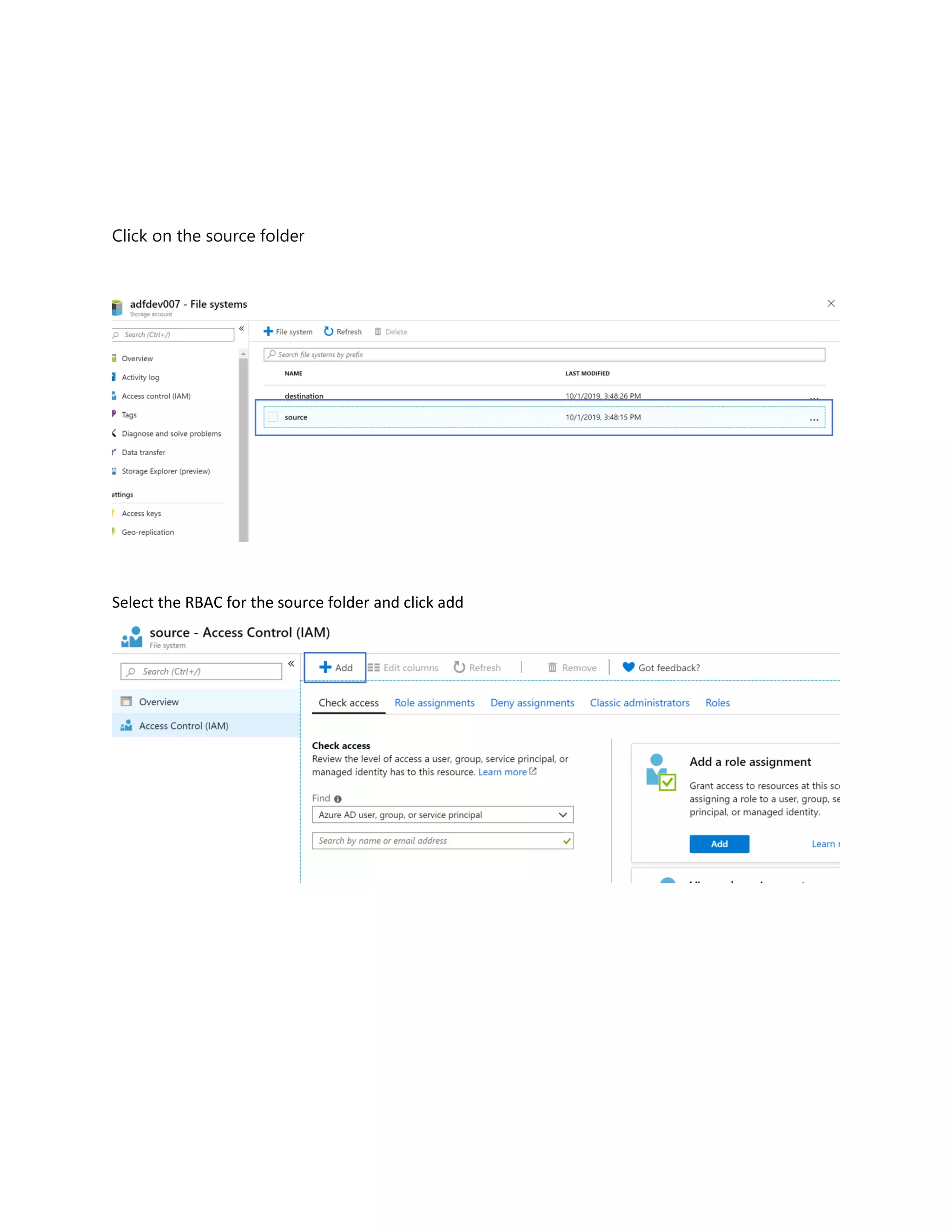Open the Learn more link under Check access
The width and height of the screenshot is (952, 1232).
pos(507,772)
